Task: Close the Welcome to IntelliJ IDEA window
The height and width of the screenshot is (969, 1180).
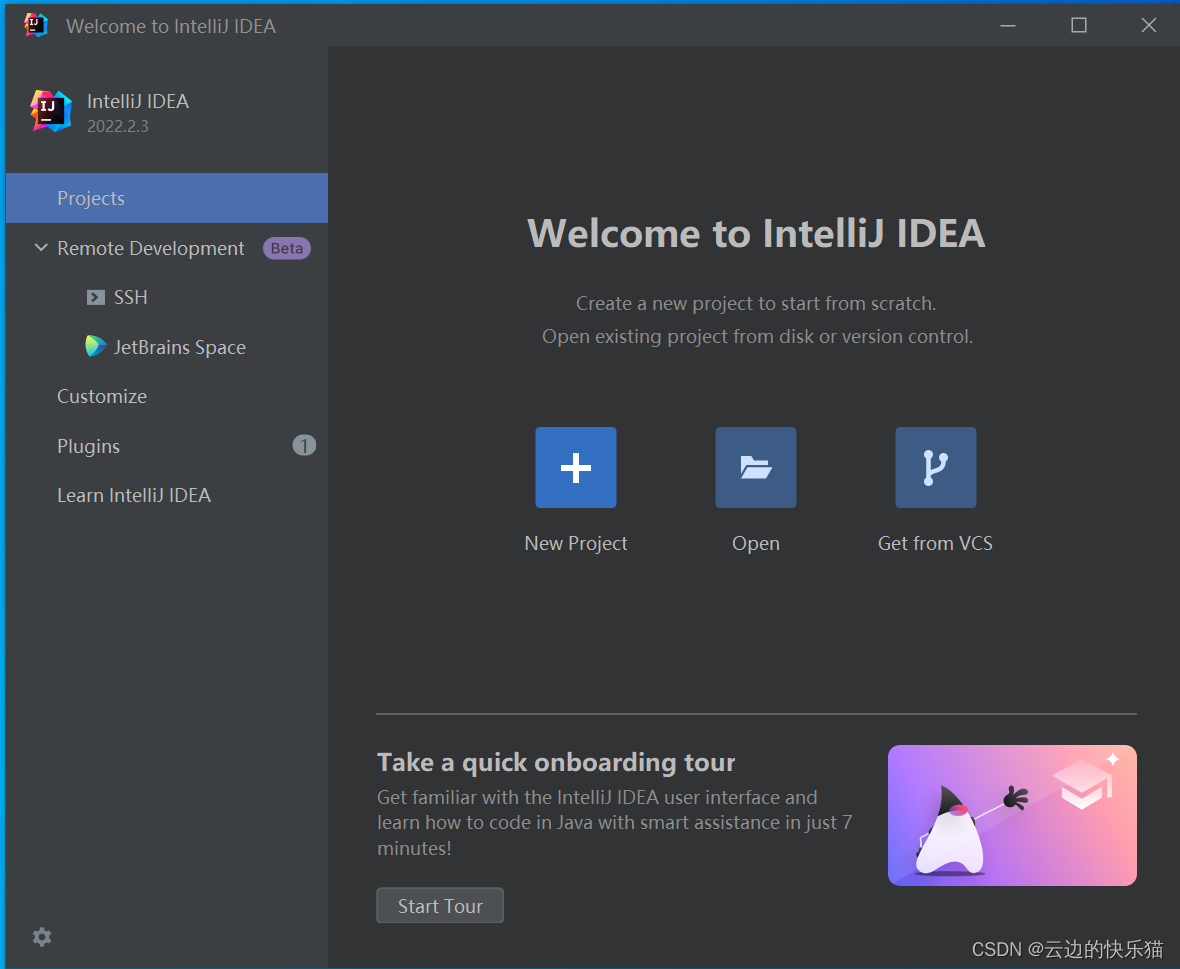Action: coord(1148,25)
